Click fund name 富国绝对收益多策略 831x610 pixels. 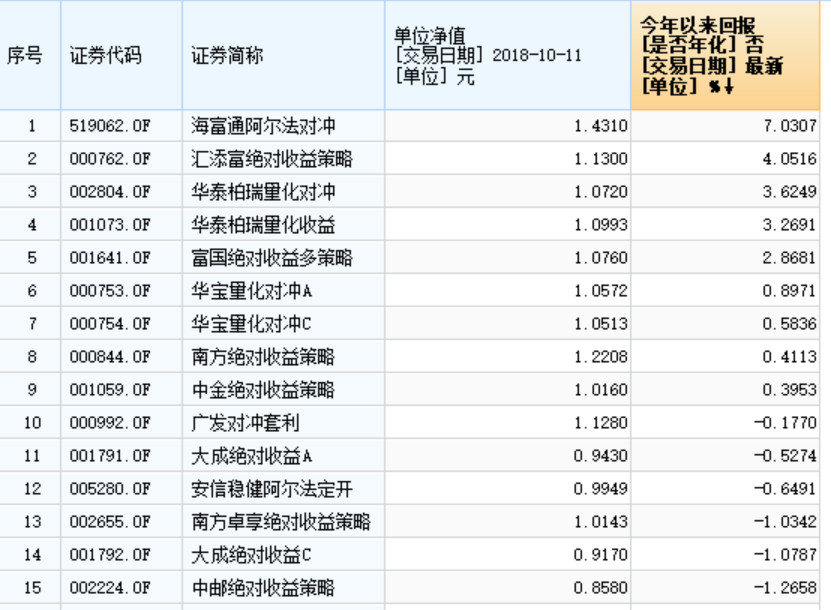pos(272,258)
